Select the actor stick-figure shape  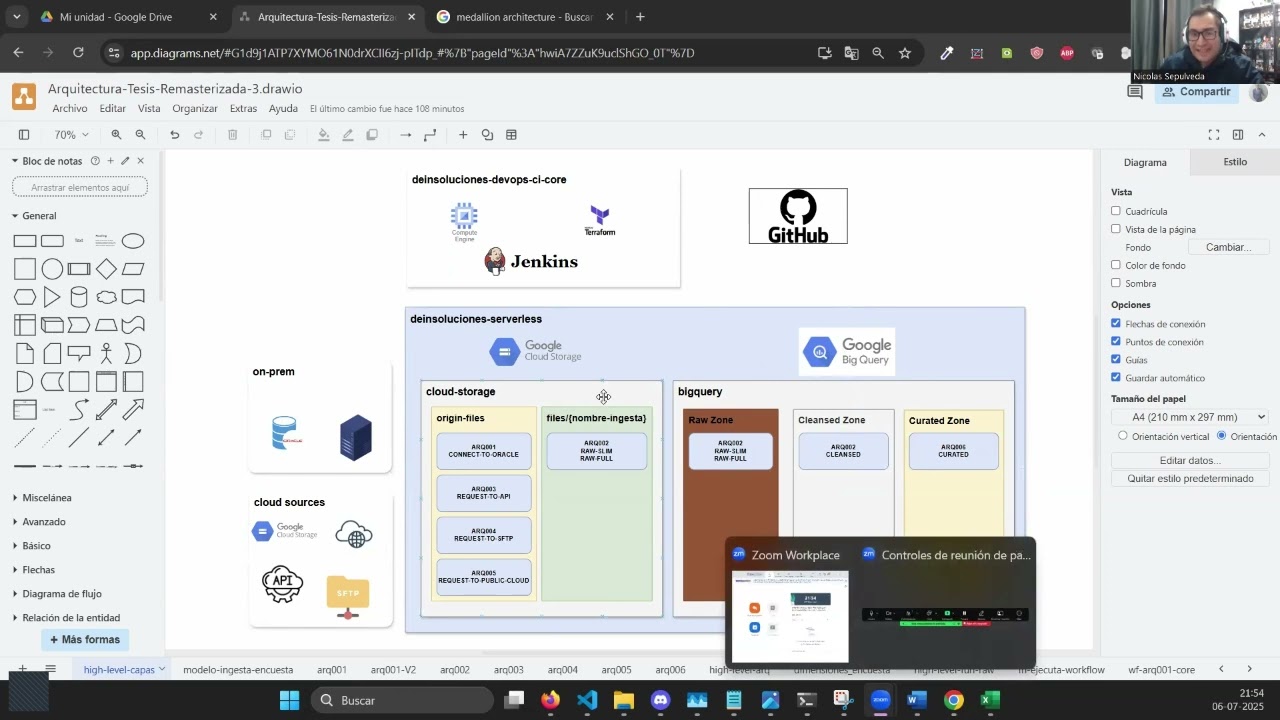106,353
